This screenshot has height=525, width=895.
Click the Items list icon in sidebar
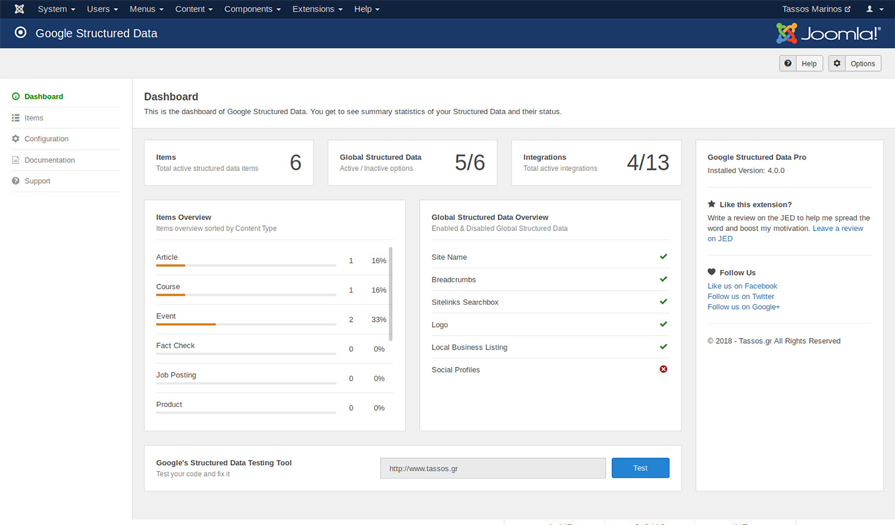16,118
